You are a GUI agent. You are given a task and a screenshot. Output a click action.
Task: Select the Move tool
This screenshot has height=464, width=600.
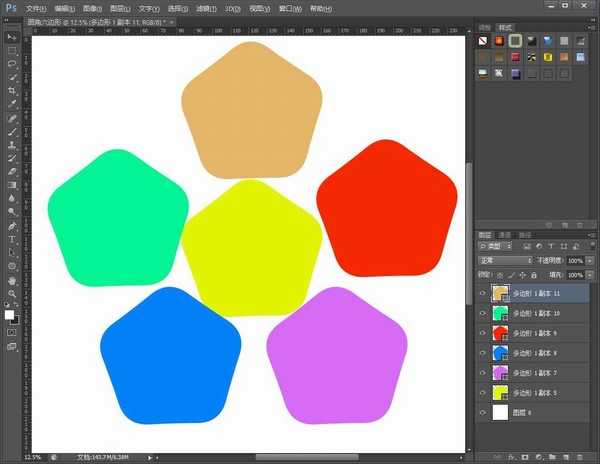pos(12,36)
